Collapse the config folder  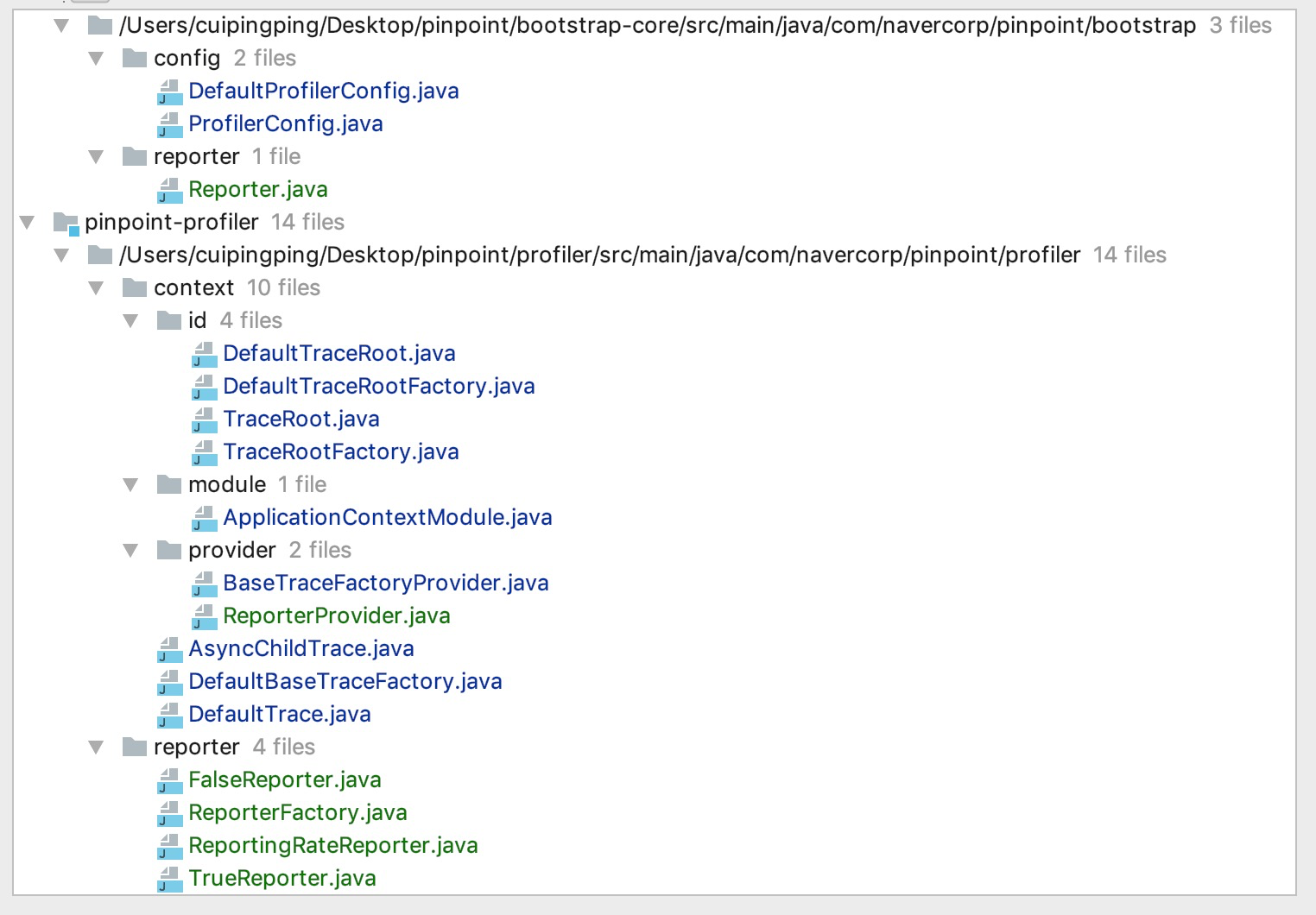96,59
